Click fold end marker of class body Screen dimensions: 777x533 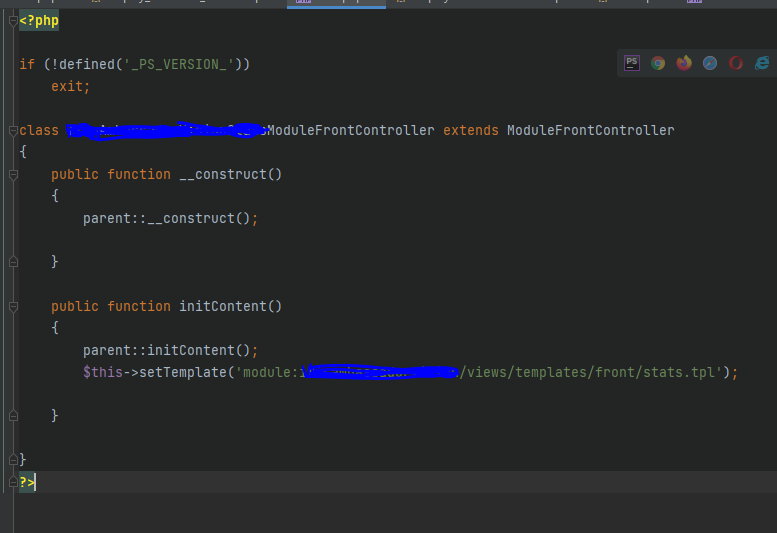(13, 459)
